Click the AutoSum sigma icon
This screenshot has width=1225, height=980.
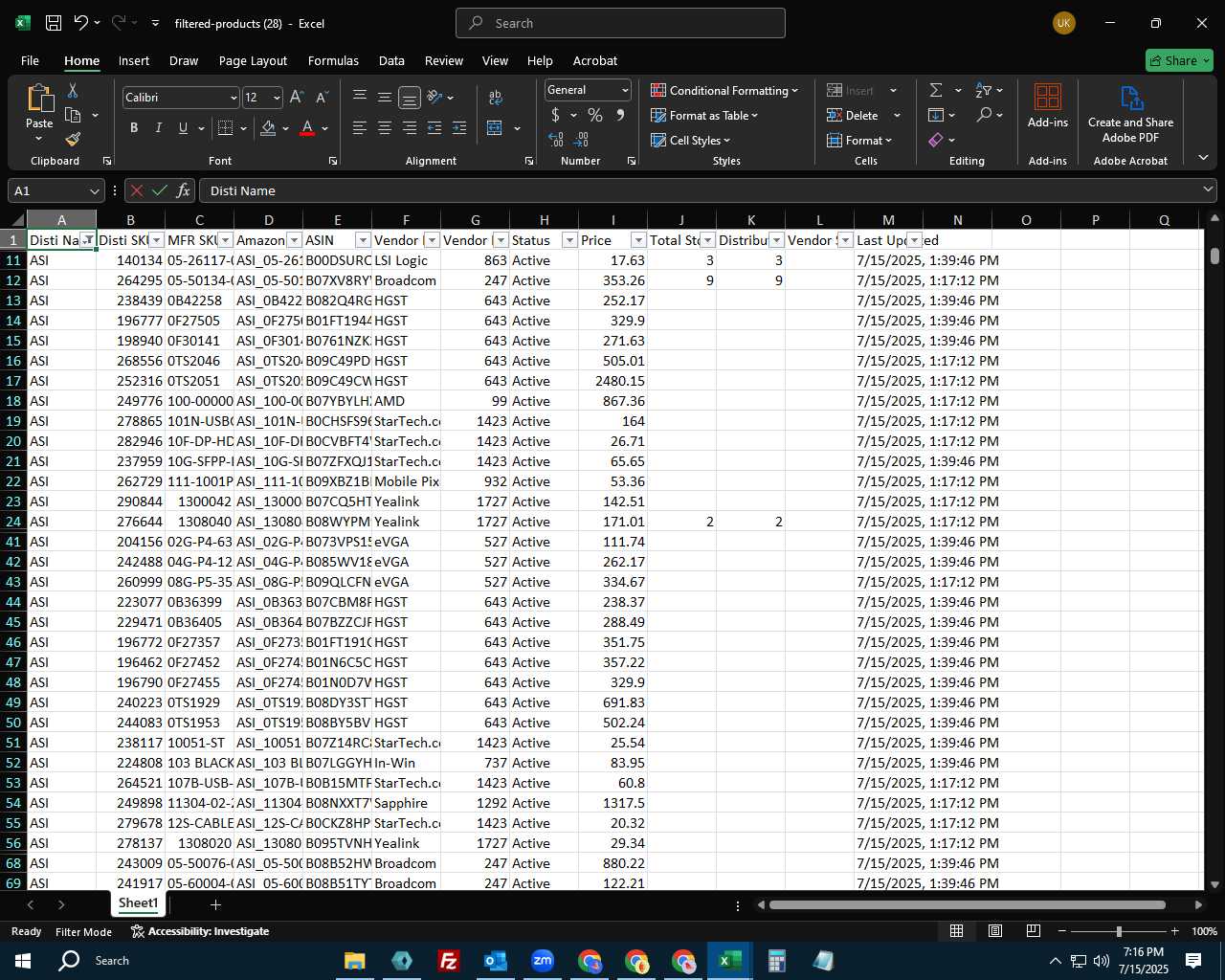[x=936, y=90]
